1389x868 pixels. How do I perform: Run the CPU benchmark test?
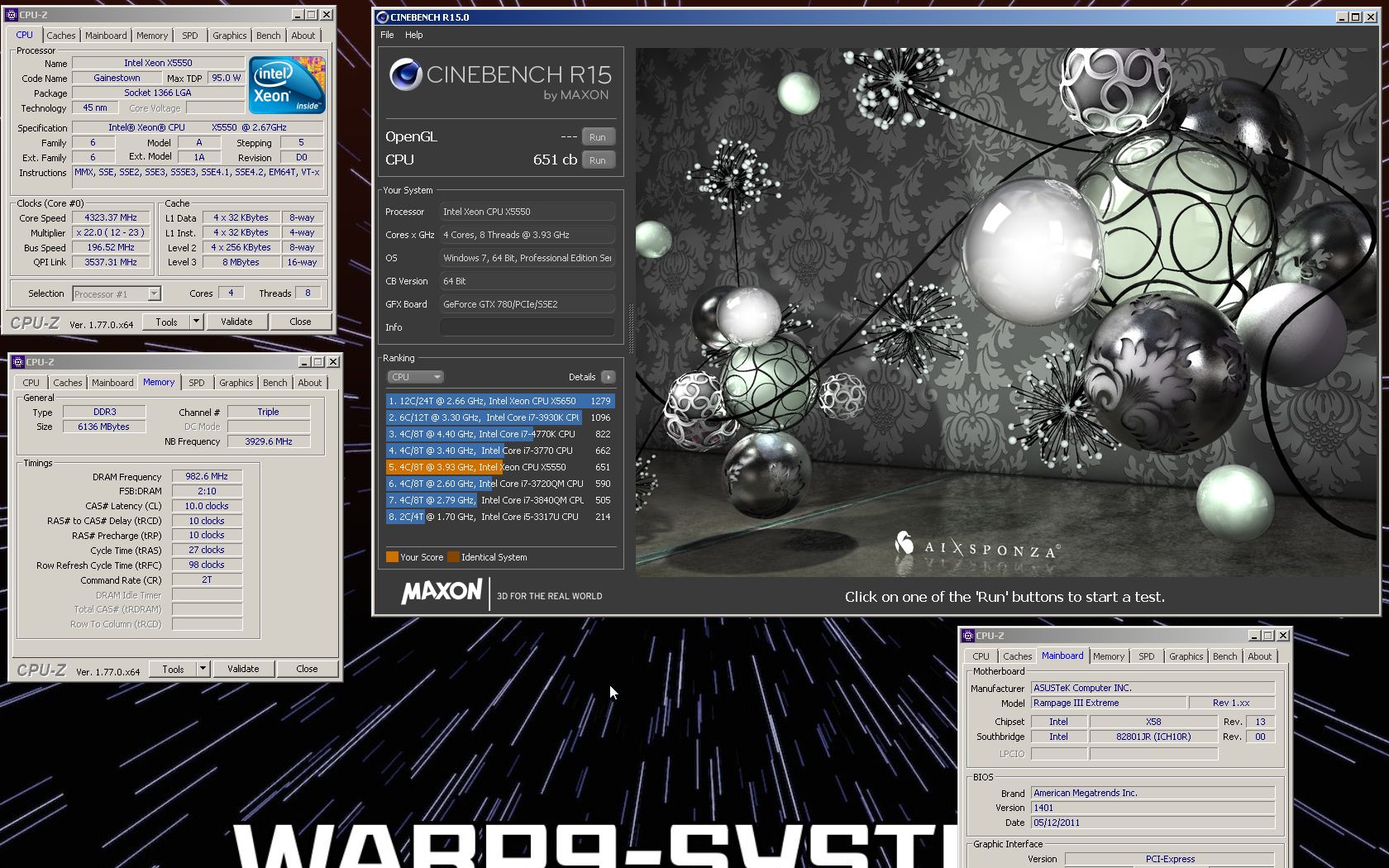[x=598, y=160]
